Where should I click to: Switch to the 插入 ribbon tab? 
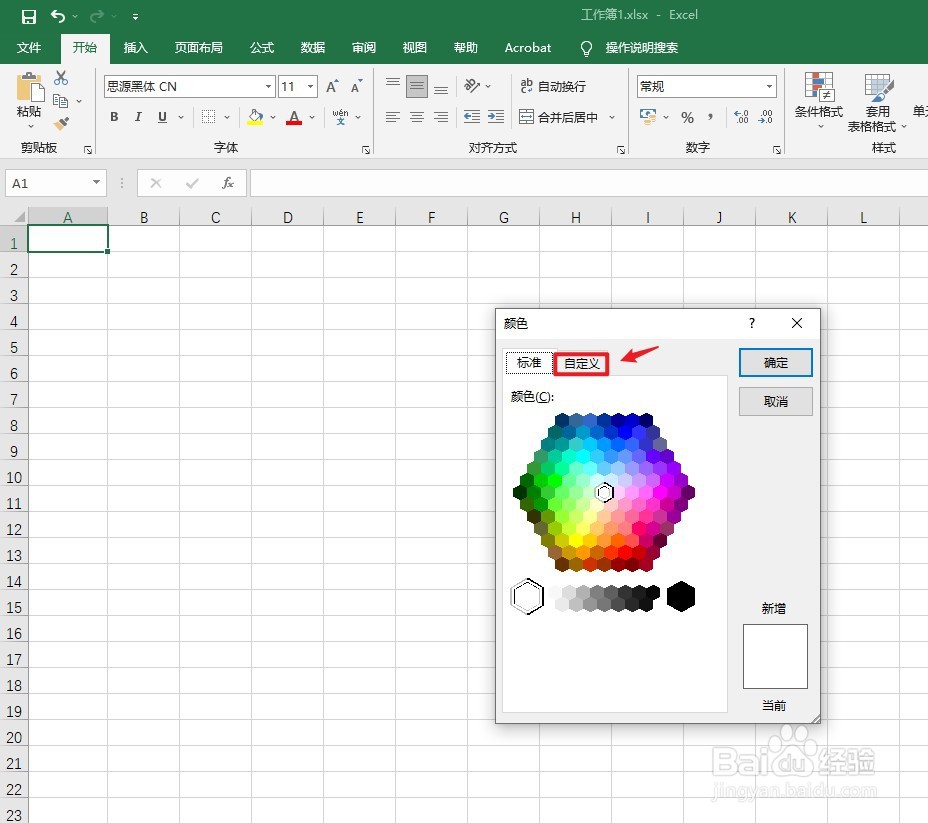(x=136, y=48)
